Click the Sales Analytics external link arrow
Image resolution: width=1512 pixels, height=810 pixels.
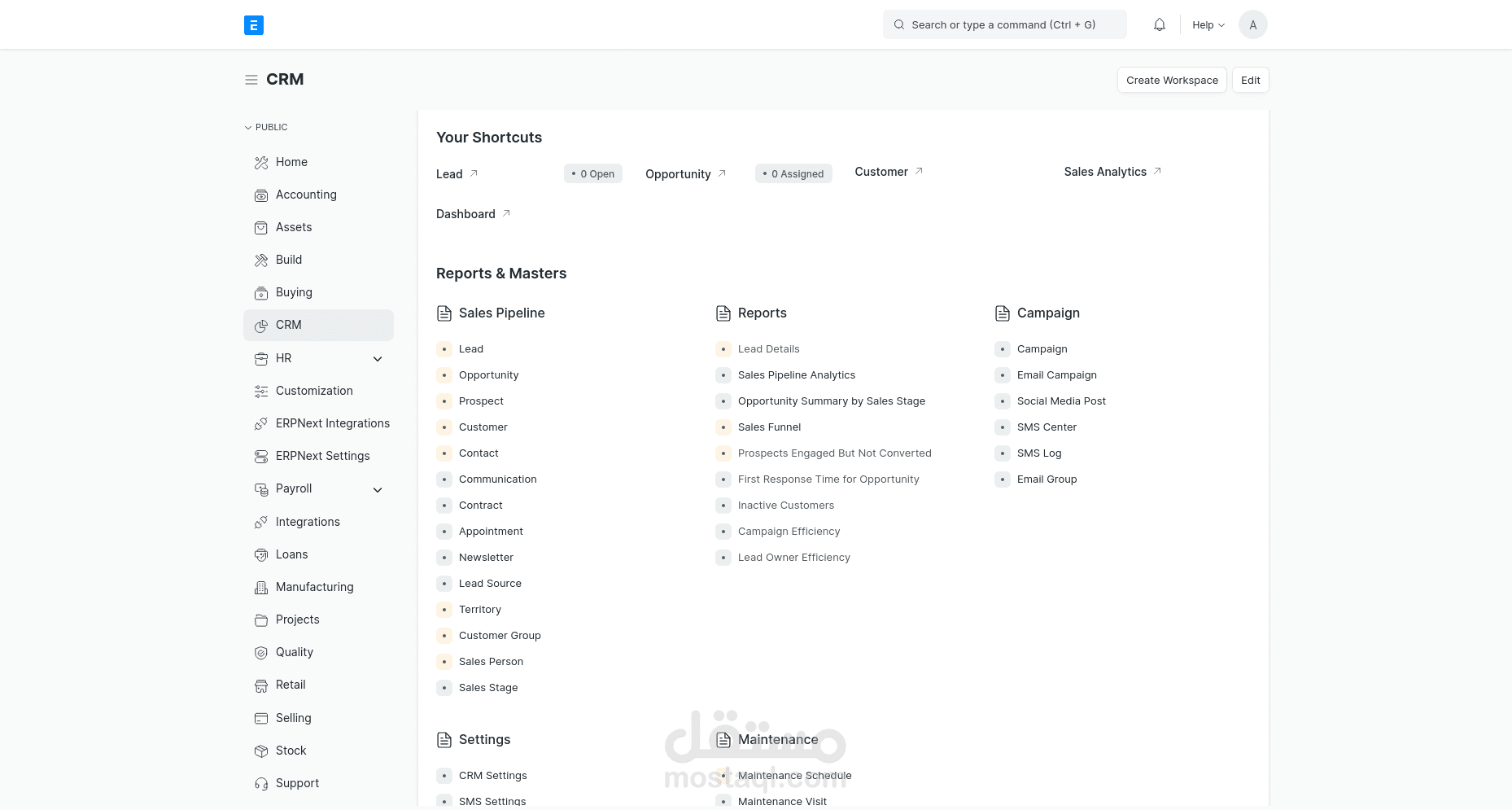click(1157, 171)
